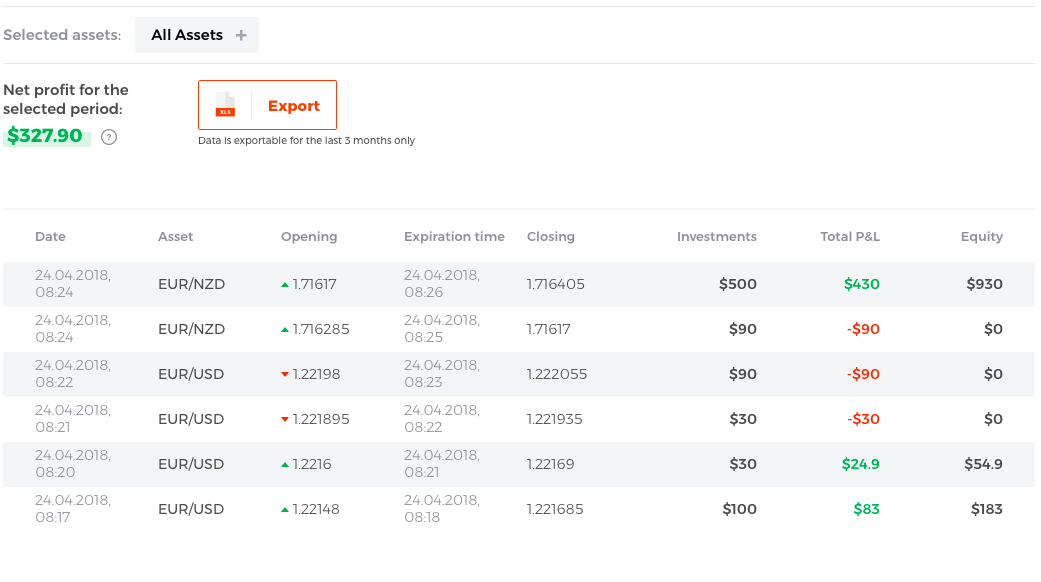Open the All Assets selector
Screen dimensions: 1041x582
[197, 35]
